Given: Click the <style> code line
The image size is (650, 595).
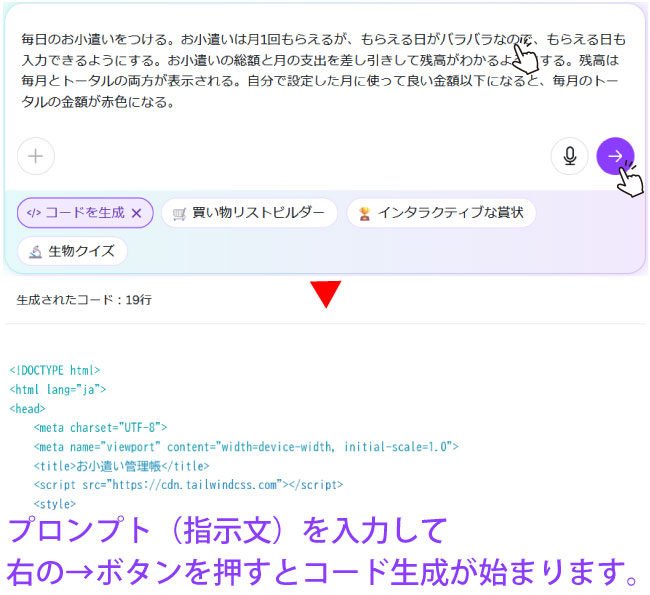Looking at the screenshot, I should click(x=55, y=504).
